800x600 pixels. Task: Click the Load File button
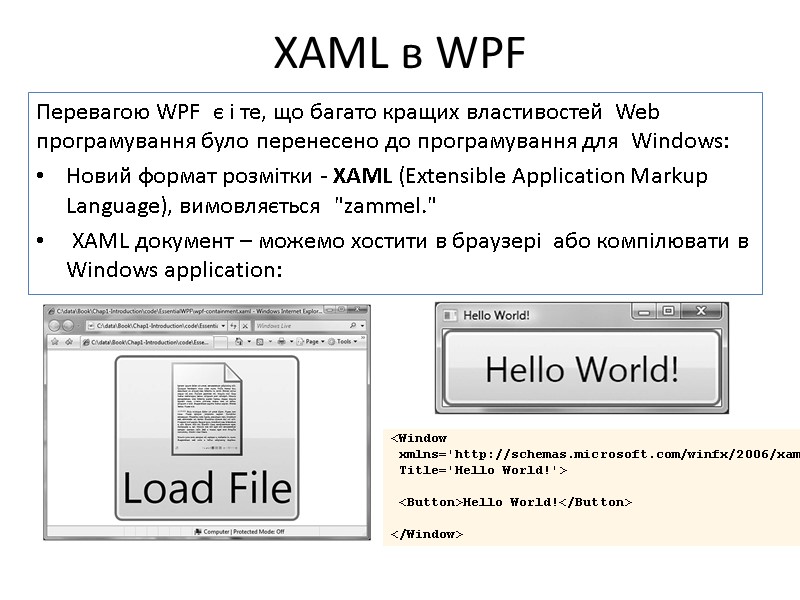tap(207, 438)
